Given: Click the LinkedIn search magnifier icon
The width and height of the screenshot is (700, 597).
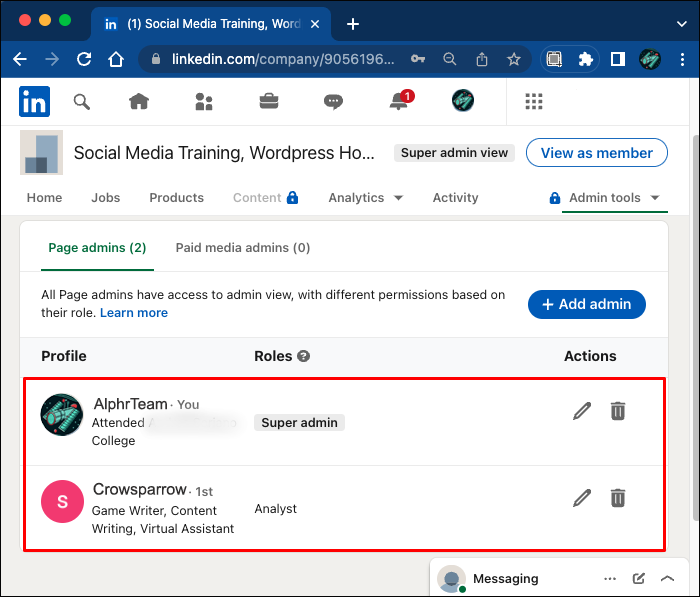Looking at the screenshot, I should click(82, 101).
